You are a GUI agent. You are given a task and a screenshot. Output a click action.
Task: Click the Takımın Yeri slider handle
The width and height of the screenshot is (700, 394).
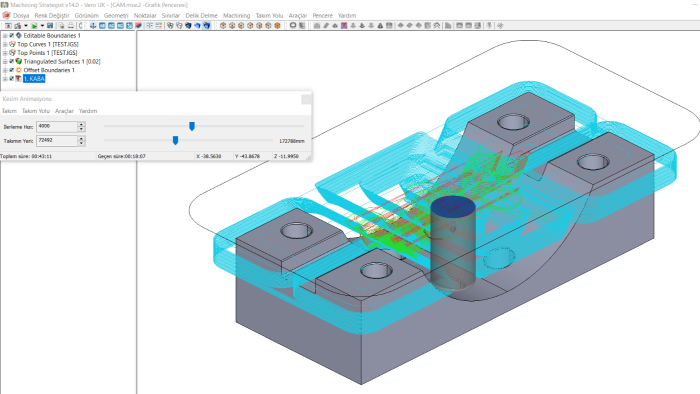coord(175,141)
